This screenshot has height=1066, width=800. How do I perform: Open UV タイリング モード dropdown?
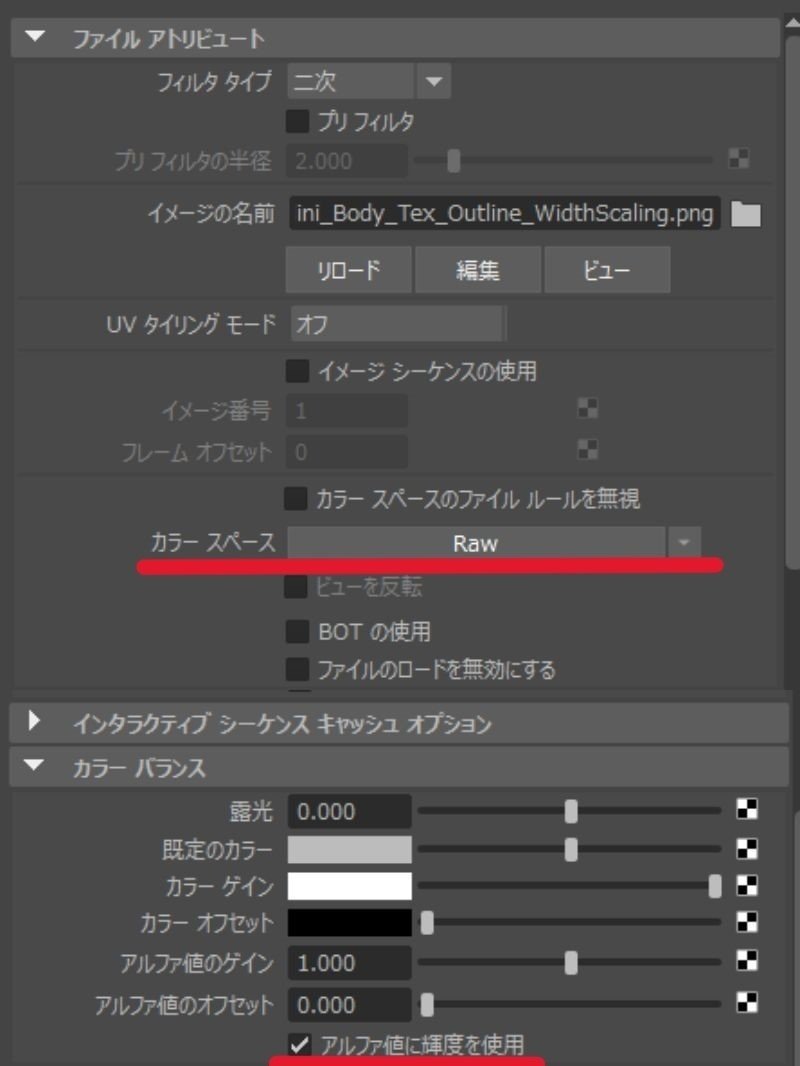[397, 324]
